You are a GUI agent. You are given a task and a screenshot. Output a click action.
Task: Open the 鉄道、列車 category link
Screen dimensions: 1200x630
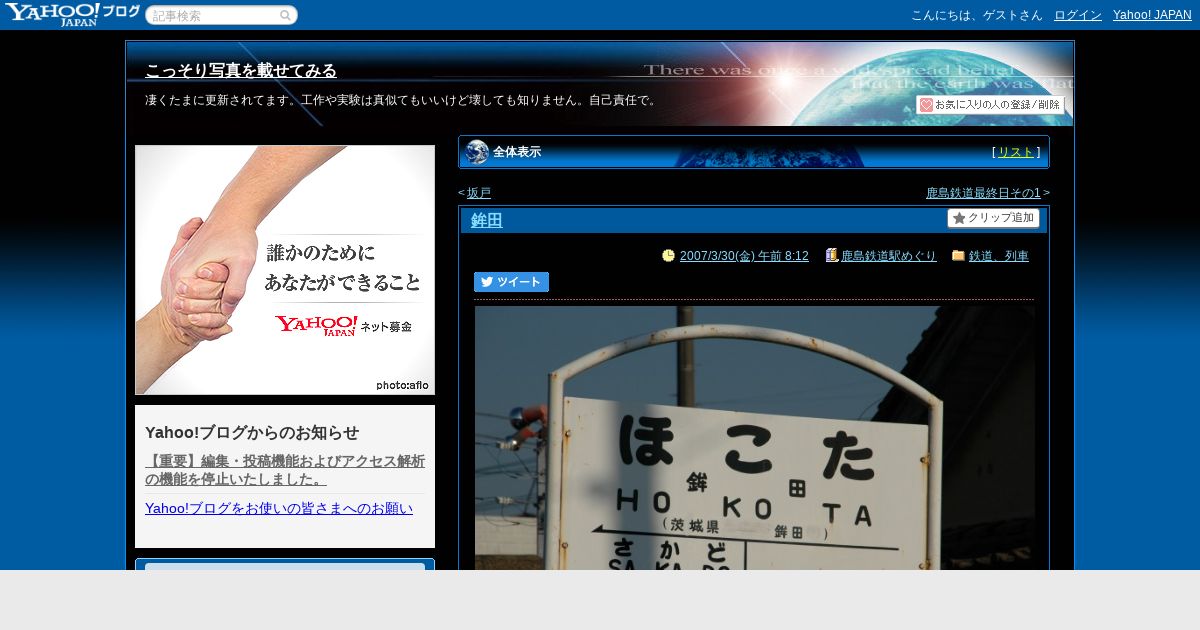point(999,256)
